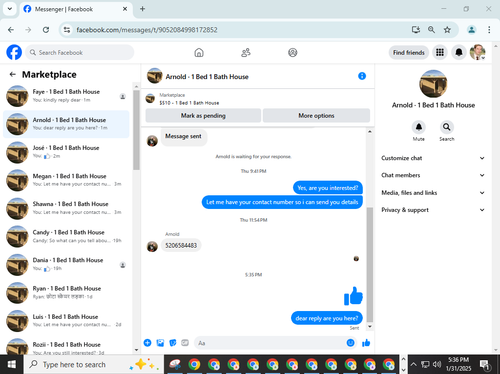Image resolution: width=500 pixels, height=374 pixels.
Task: Open the Chrome profile icon
Action: tap(472, 30)
